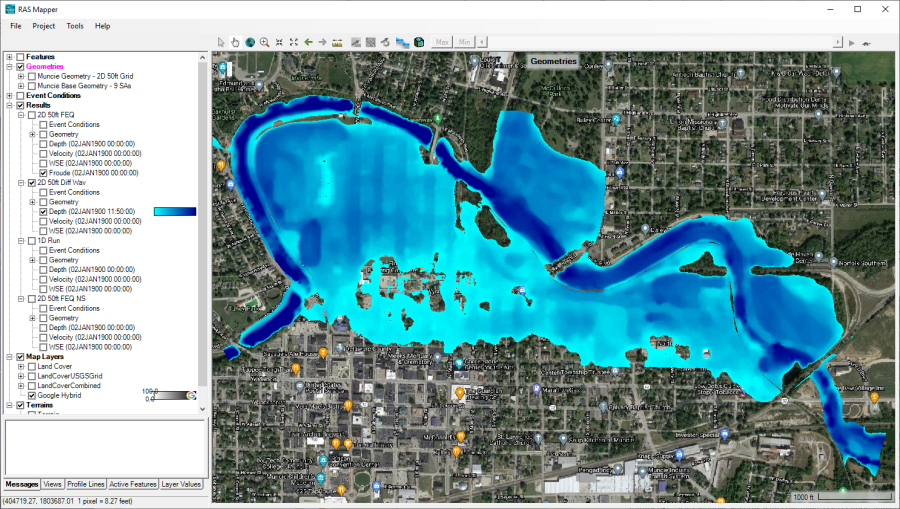Click the ruler measure tool icon
The height and width of the screenshot is (509, 900).
point(337,42)
